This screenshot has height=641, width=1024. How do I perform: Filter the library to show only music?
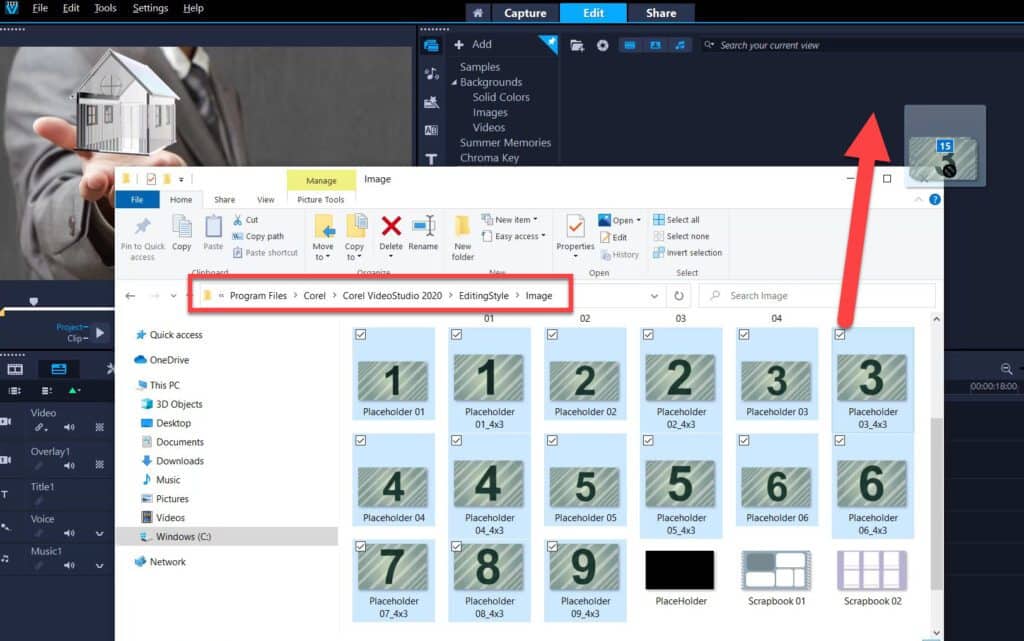pos(681,44)
